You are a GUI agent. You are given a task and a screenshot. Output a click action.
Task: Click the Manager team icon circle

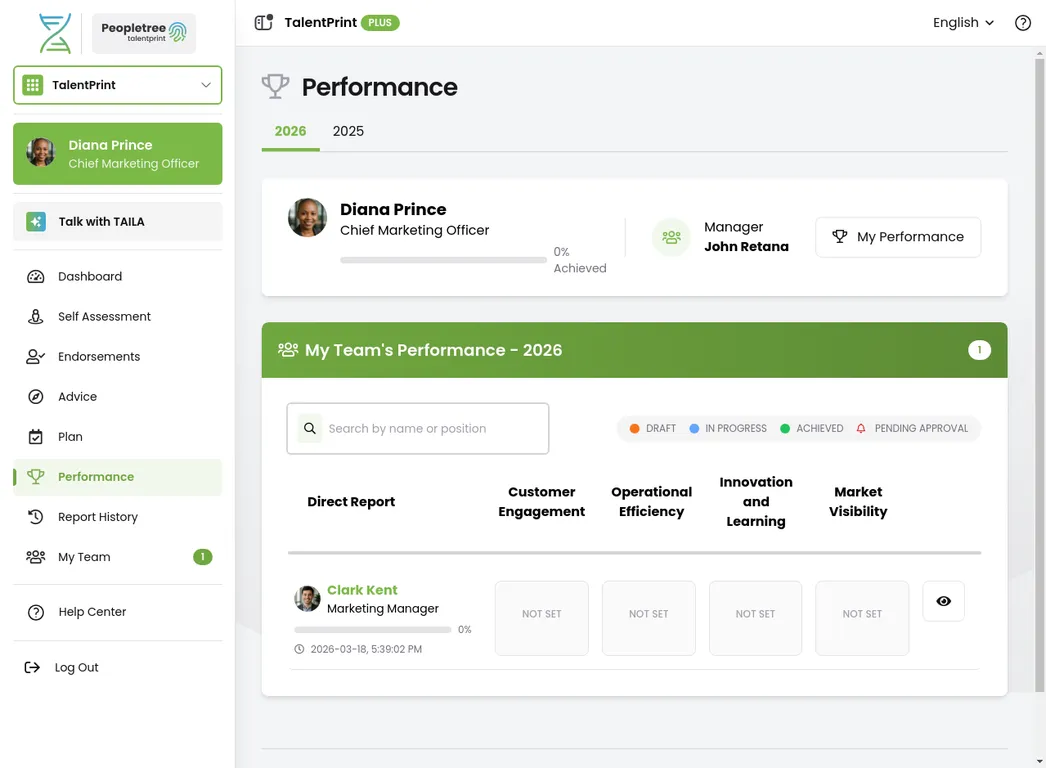click(x=671, y=237)
